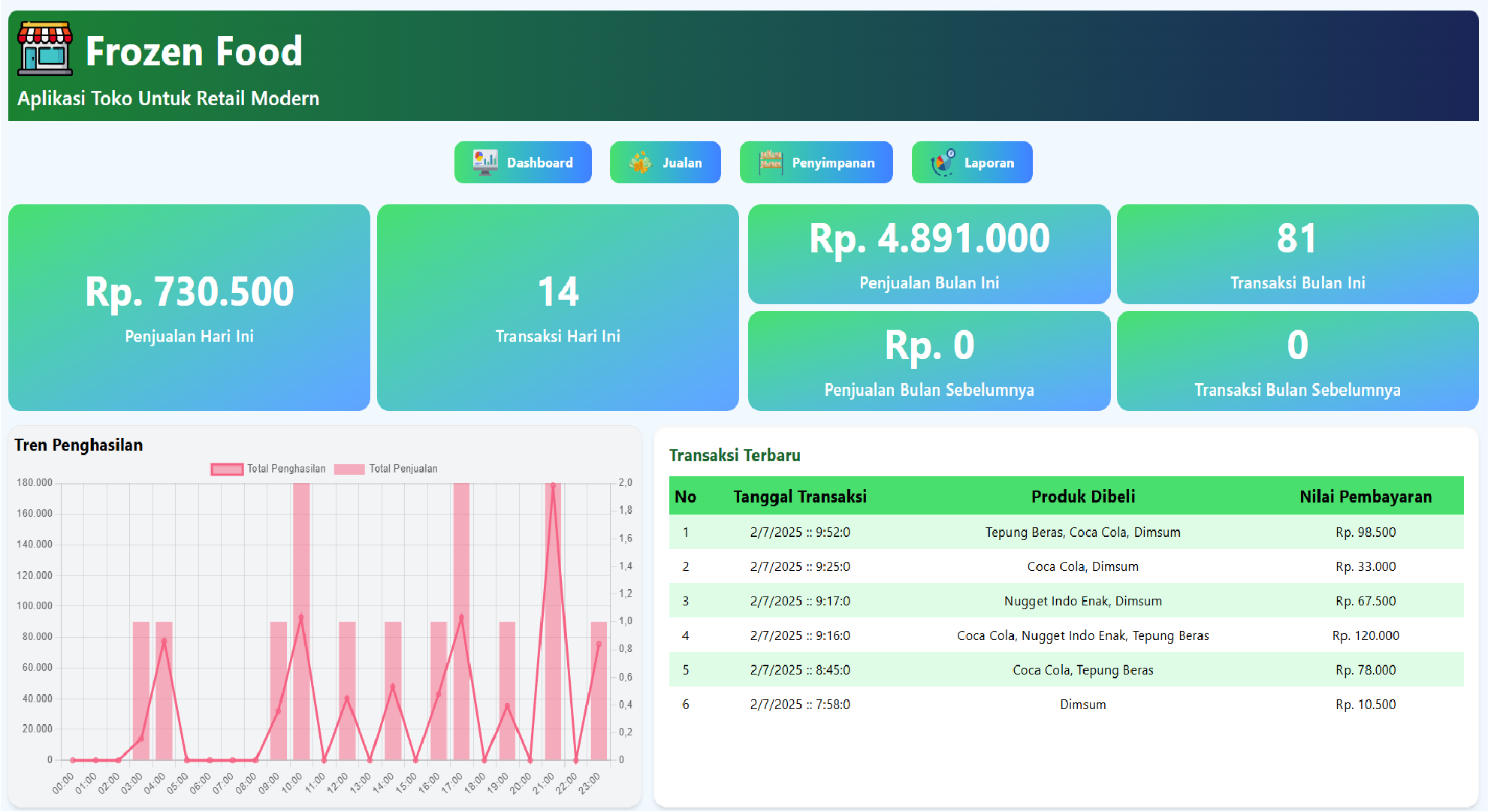Click payment value Rp. 98.500

[x=1366, y=532]
